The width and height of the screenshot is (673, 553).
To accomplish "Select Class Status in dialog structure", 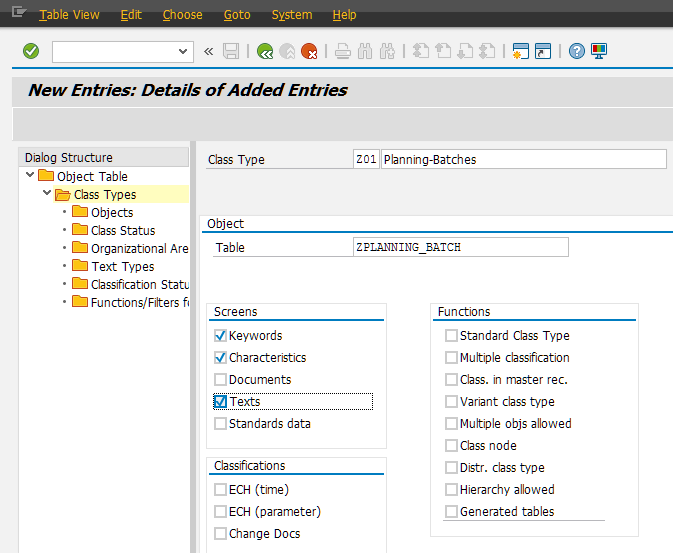I will point(122,230).
